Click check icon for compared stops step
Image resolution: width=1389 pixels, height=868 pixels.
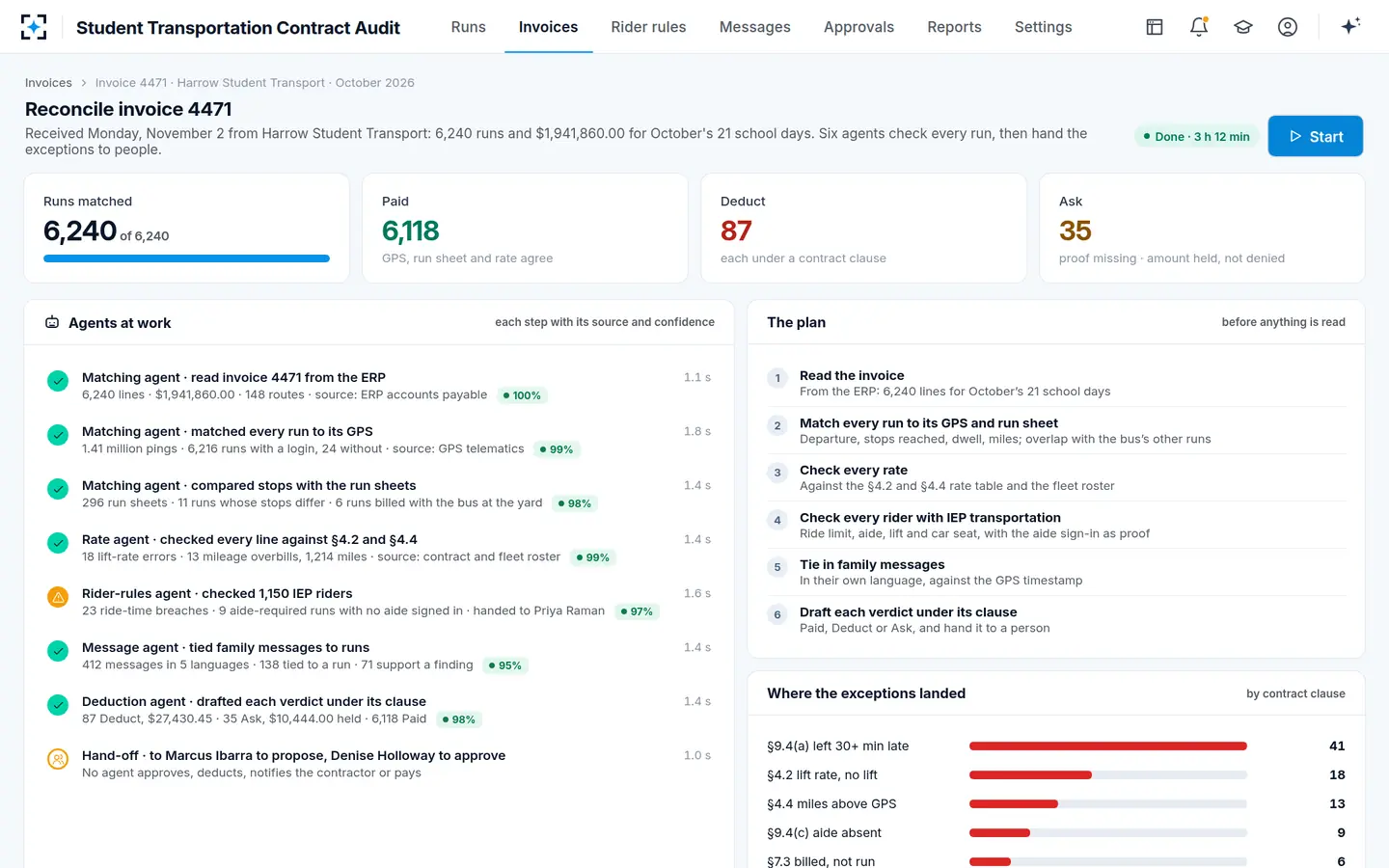(x=58, y=489)
